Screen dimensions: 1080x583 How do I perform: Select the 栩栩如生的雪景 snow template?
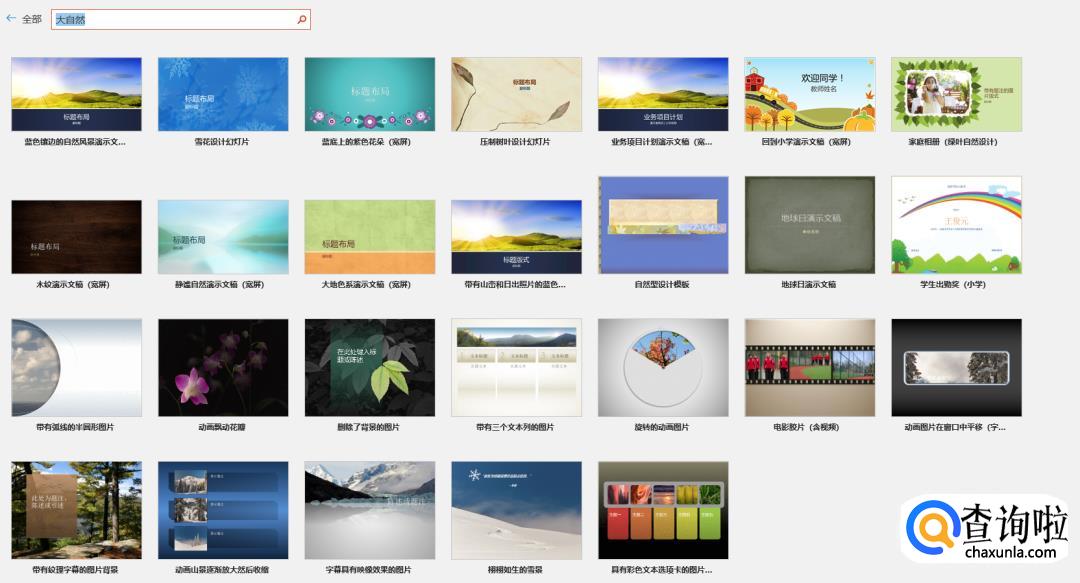(517, 510)
